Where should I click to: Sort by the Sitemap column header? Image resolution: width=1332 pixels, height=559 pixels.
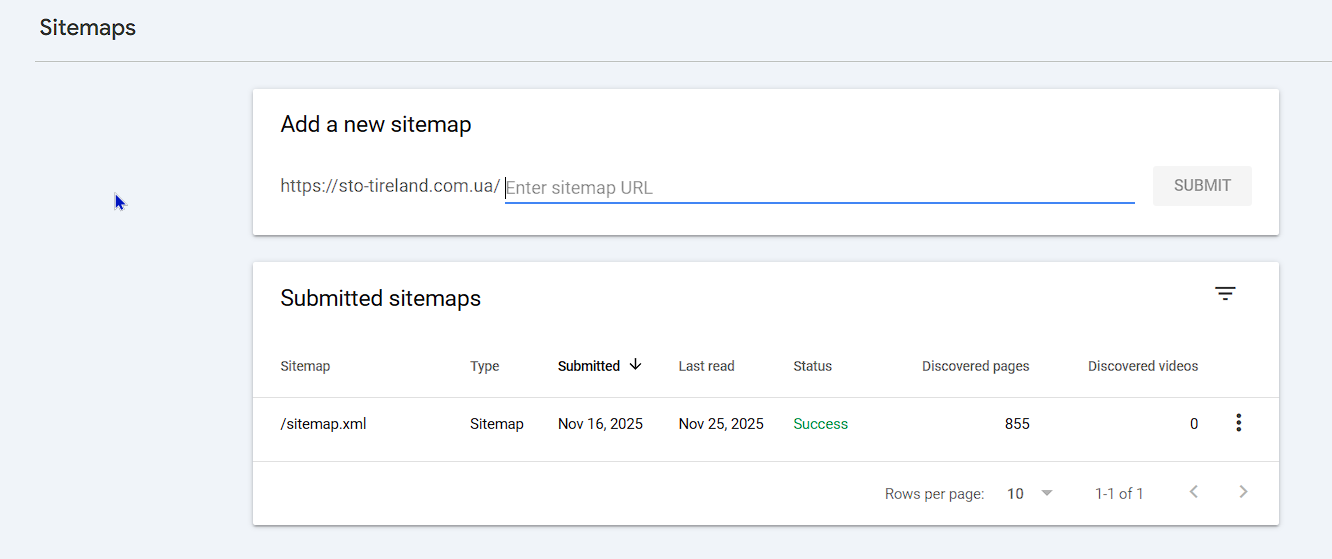[x=305, y=366]
